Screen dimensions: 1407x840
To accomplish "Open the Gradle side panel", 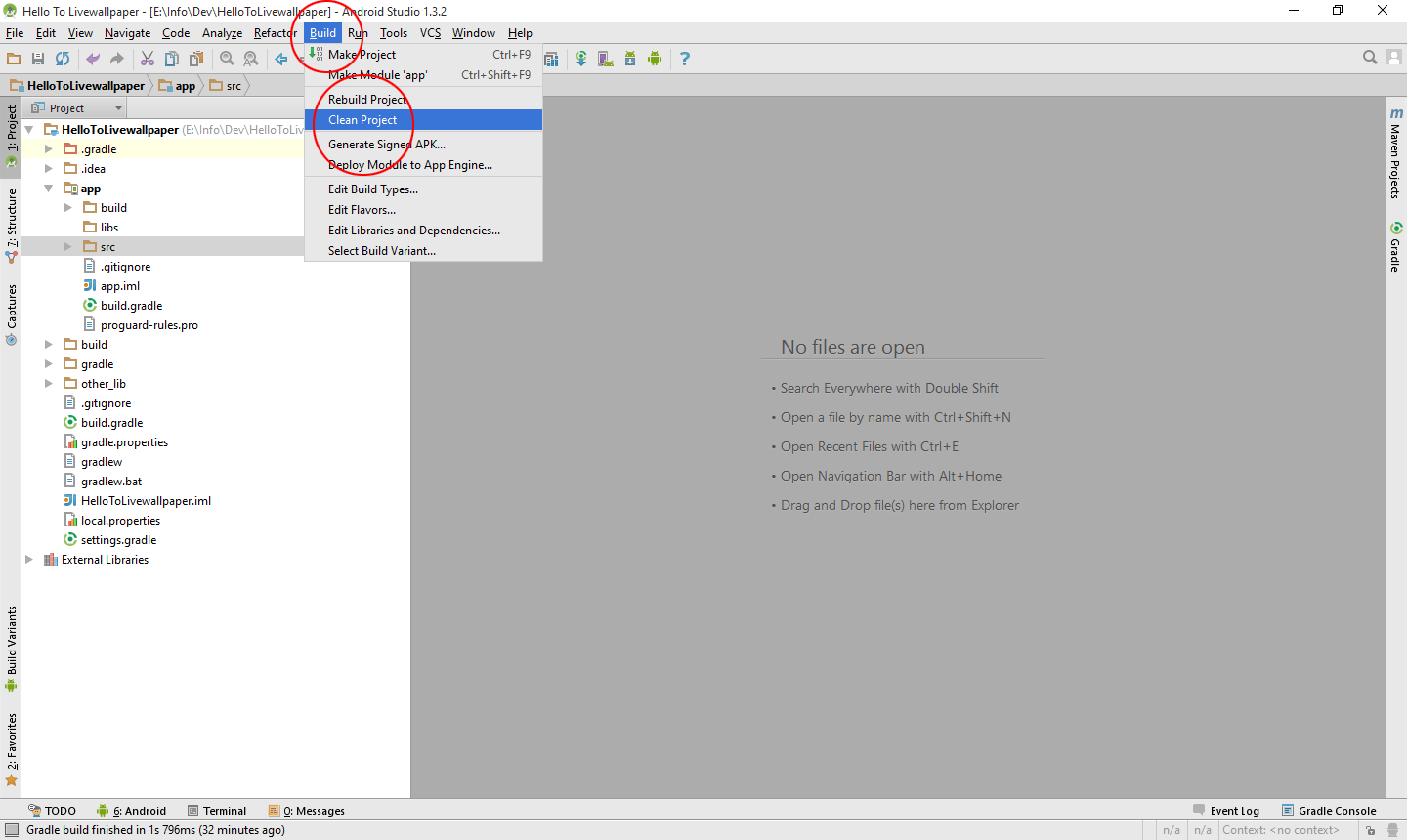I will pos(1396,247).
